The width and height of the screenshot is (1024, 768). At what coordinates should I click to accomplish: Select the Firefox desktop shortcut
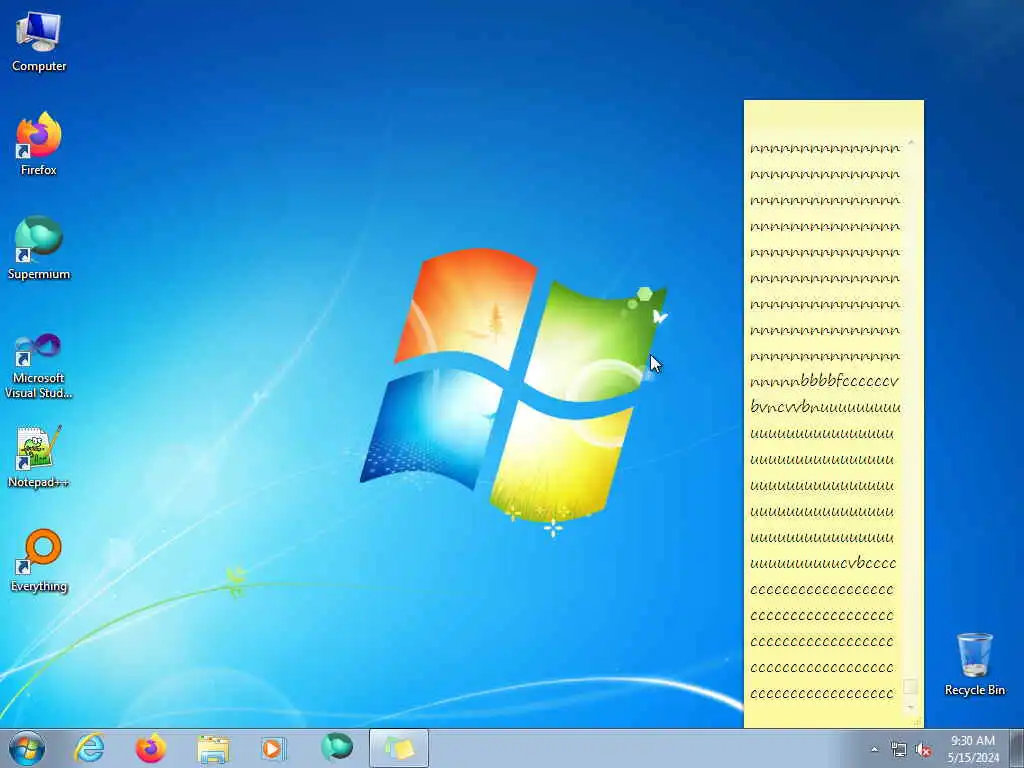tap(39, 144)
